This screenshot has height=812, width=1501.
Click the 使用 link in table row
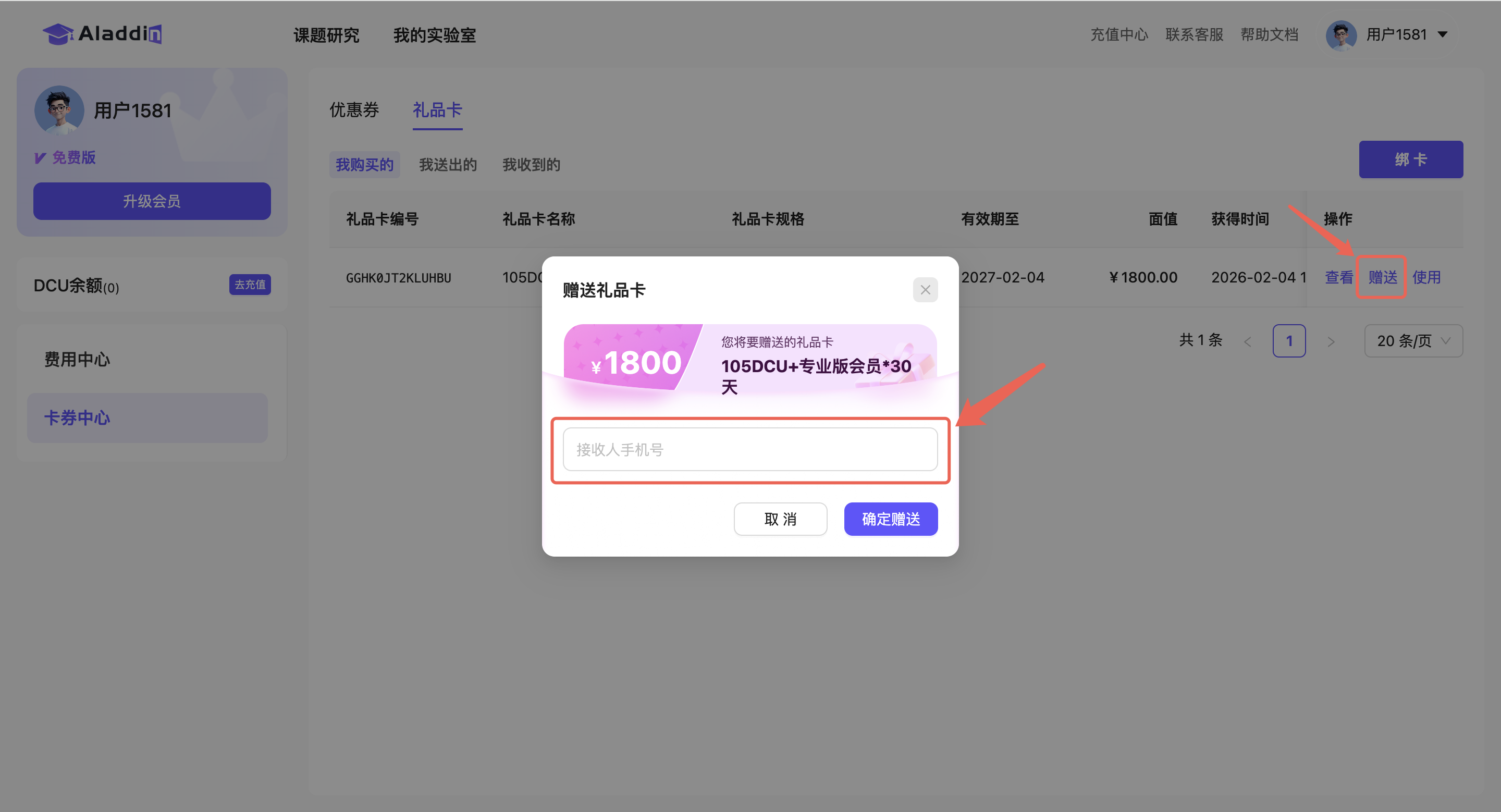(x=1426, y=277)
